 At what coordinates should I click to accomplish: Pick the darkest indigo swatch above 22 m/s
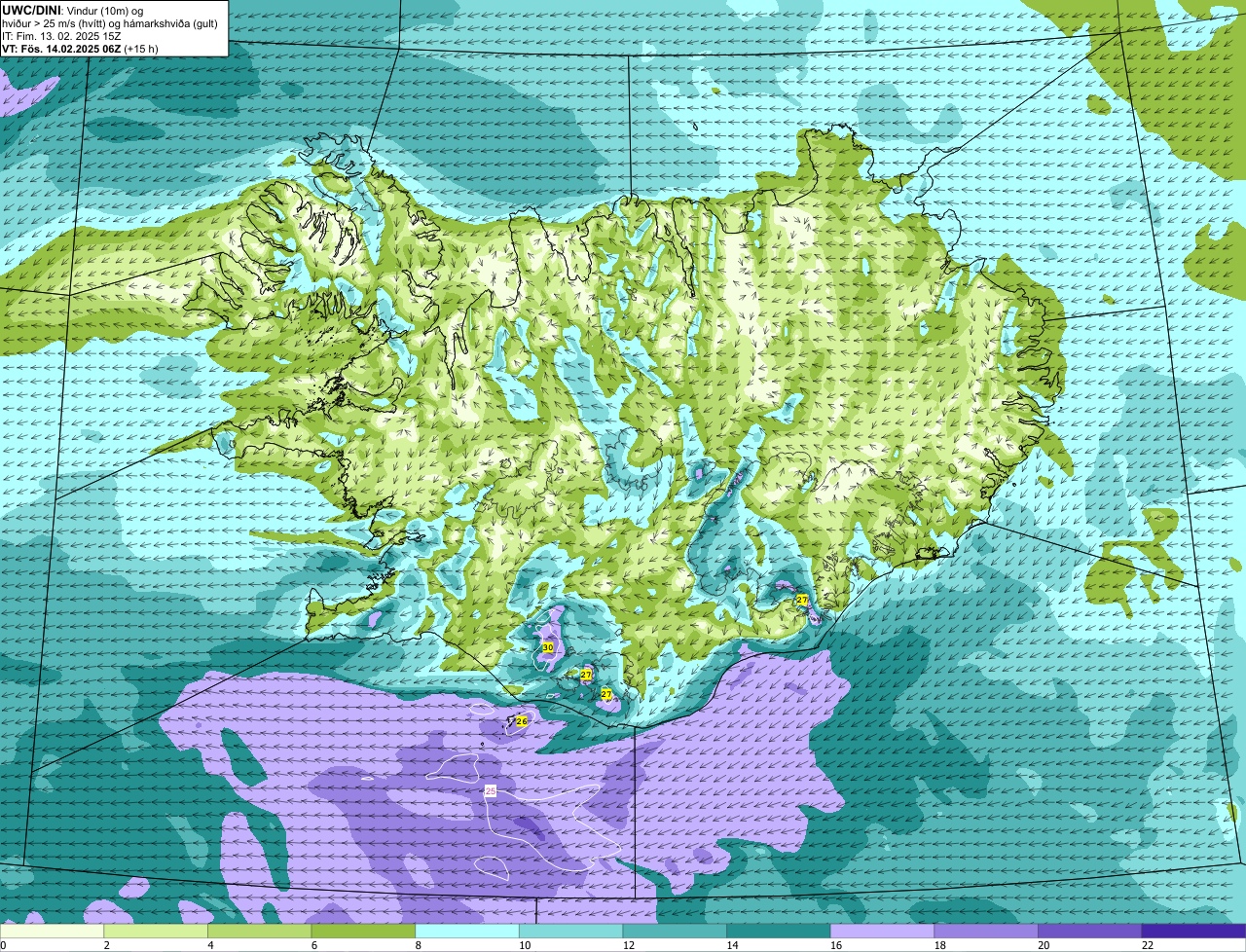[x=1193, y=931]
